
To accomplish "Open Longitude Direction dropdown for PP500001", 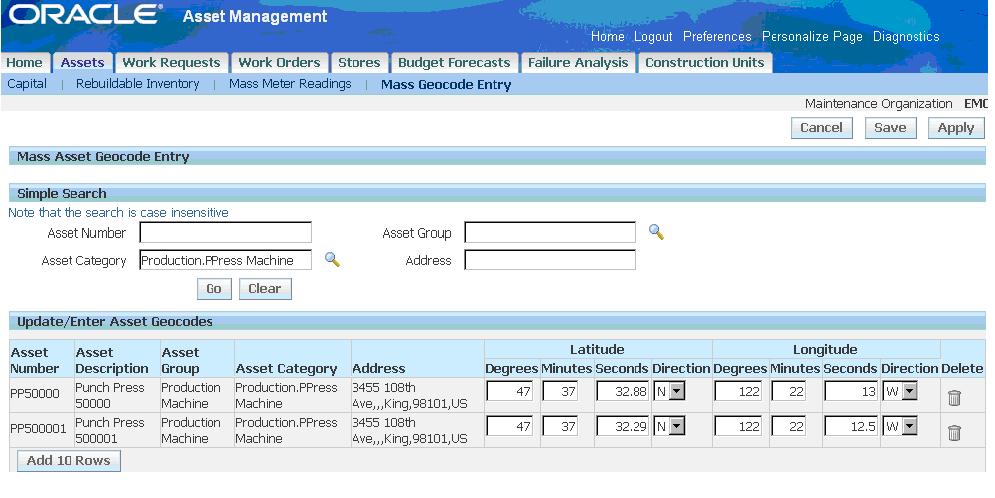I will pyautogui.click(x=900, y=426).
